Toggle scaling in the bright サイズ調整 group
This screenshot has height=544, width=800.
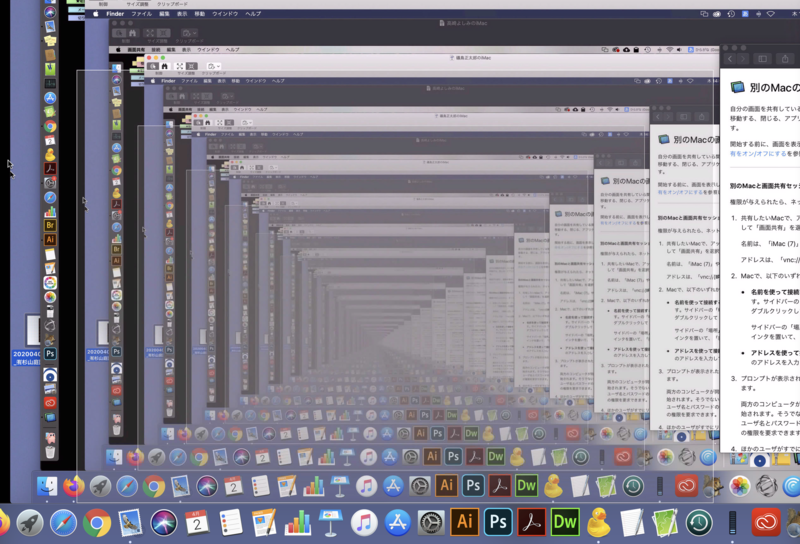click(x=180, y=66)
